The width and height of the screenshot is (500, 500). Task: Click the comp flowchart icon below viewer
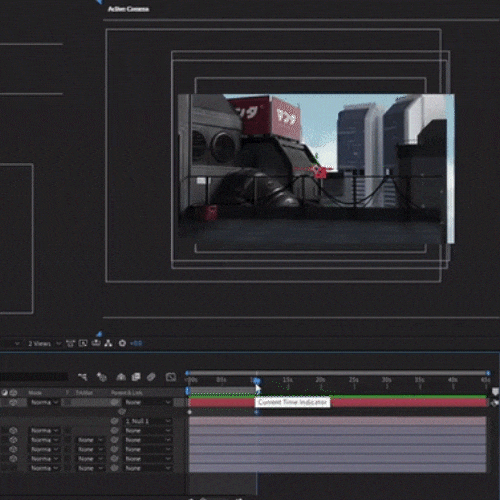tap(108, 343)
